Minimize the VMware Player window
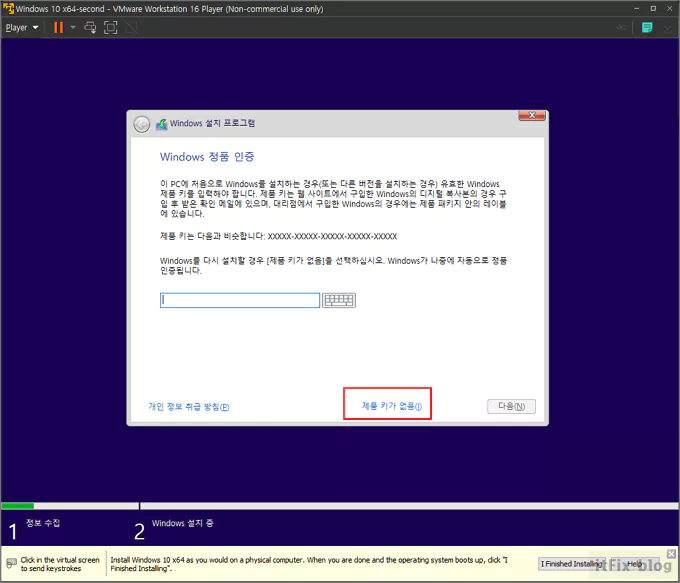 click(x=636, y=9)
